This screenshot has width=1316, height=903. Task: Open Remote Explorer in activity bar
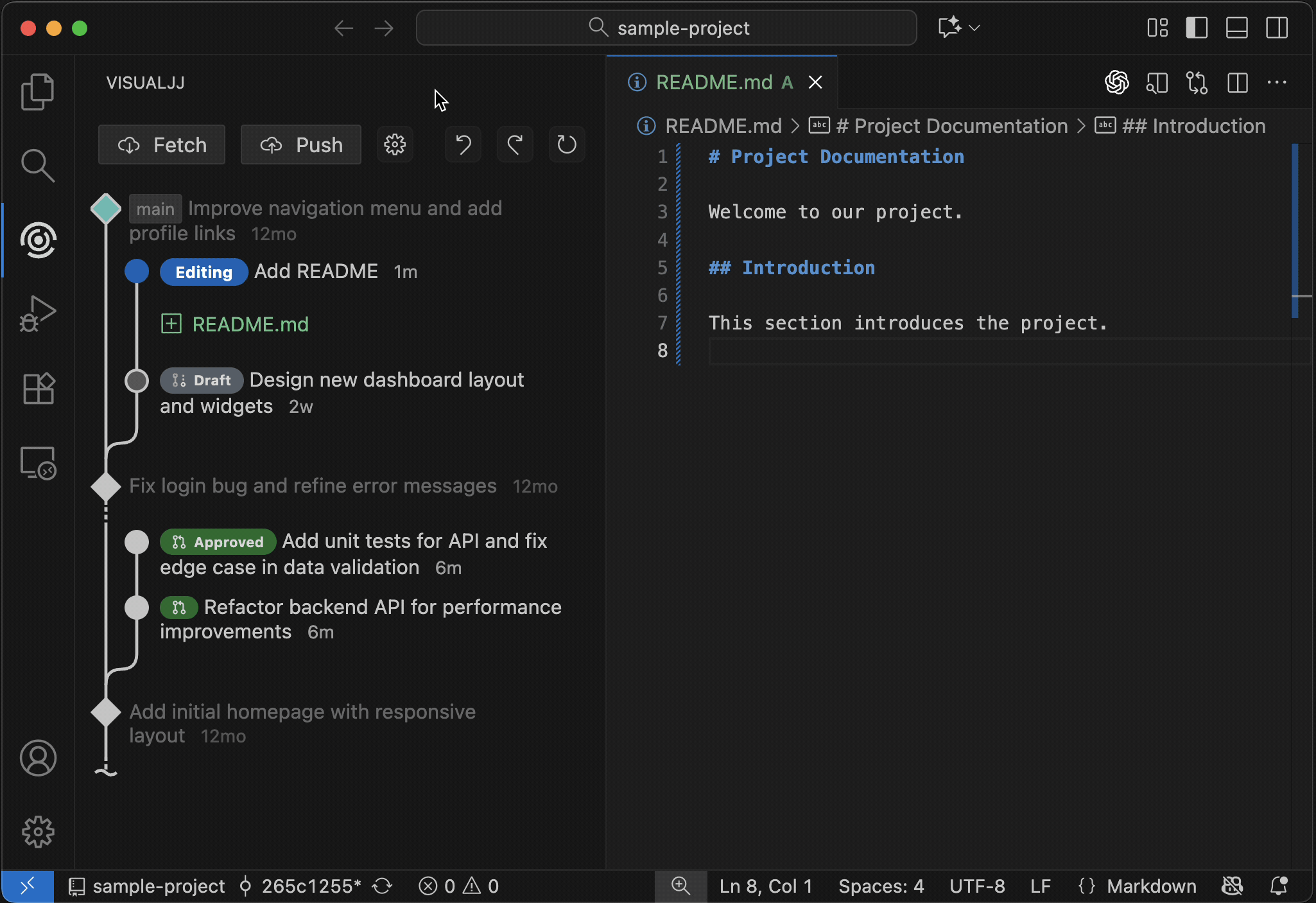(38, 463)
